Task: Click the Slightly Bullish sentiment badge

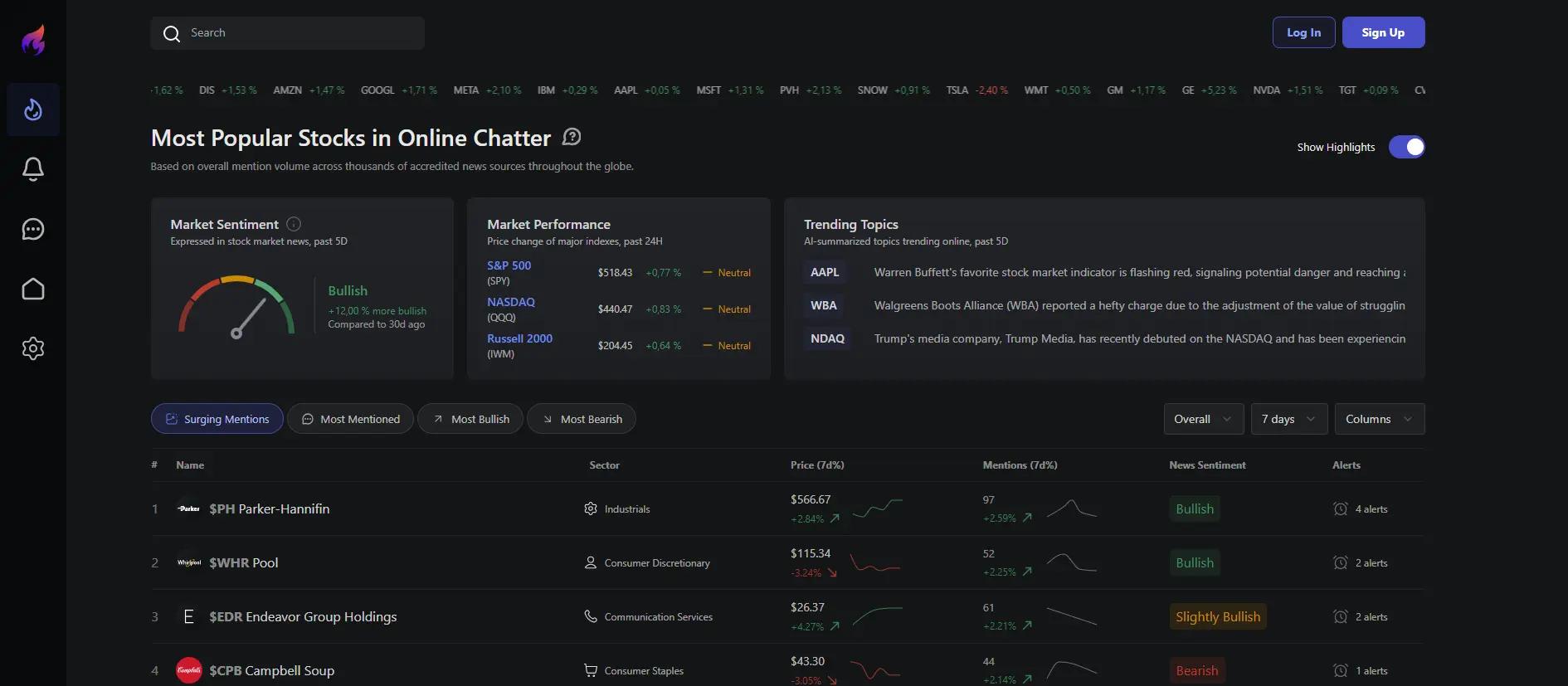Action: pyautogui.click(x=1218, y=616)
